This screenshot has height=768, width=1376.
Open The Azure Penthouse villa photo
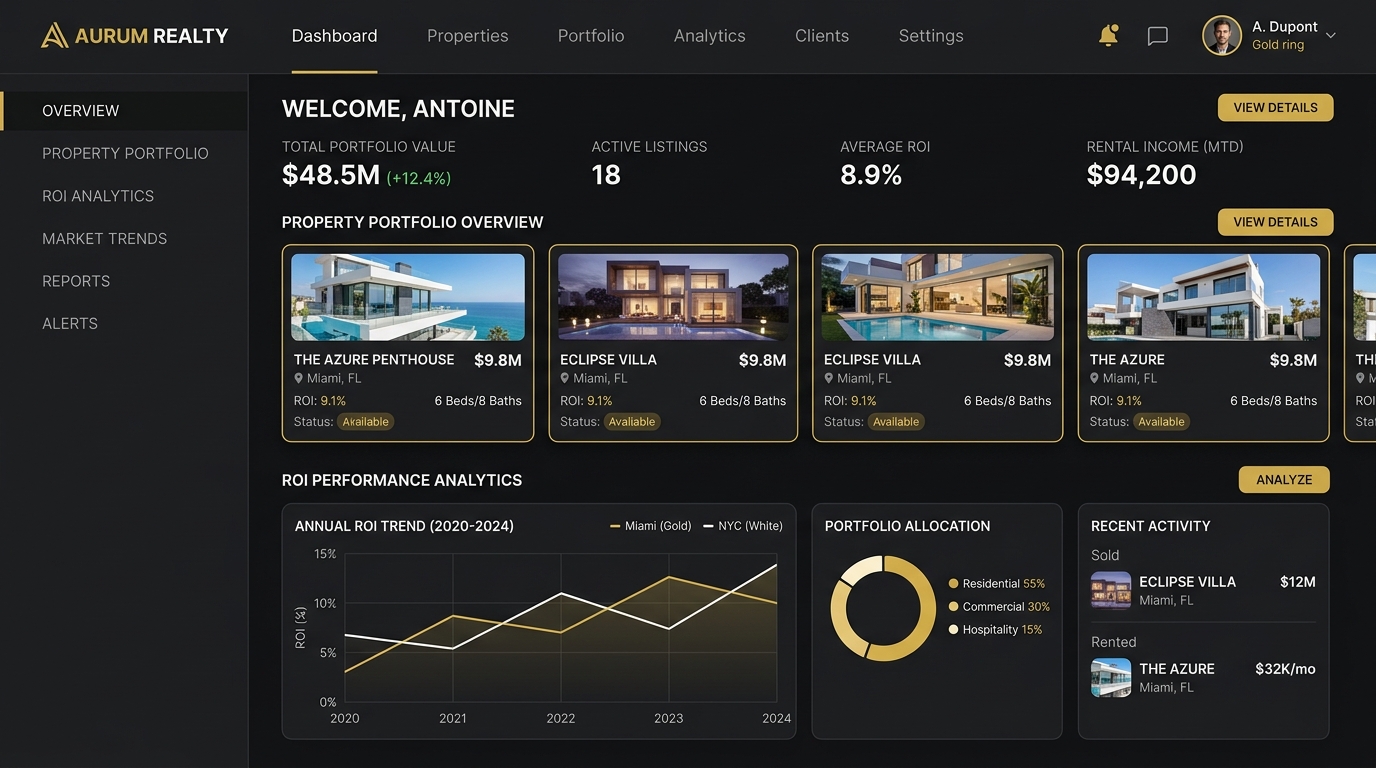pyautogui.click(x=408, y=297)
